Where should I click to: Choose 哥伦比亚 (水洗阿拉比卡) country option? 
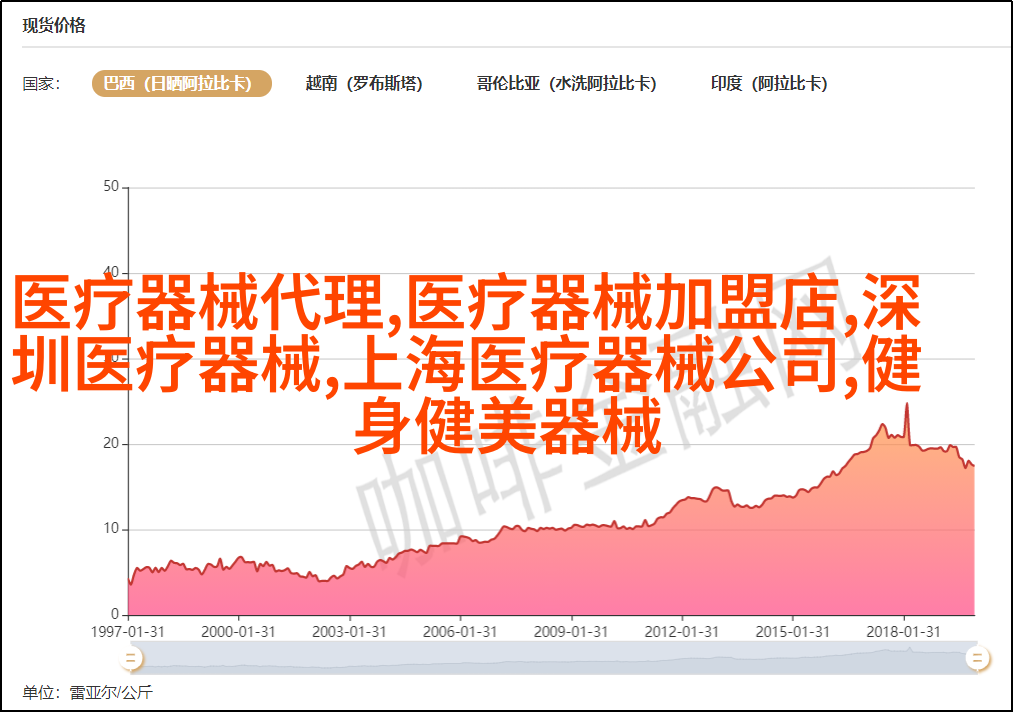(x=566, y=84)
